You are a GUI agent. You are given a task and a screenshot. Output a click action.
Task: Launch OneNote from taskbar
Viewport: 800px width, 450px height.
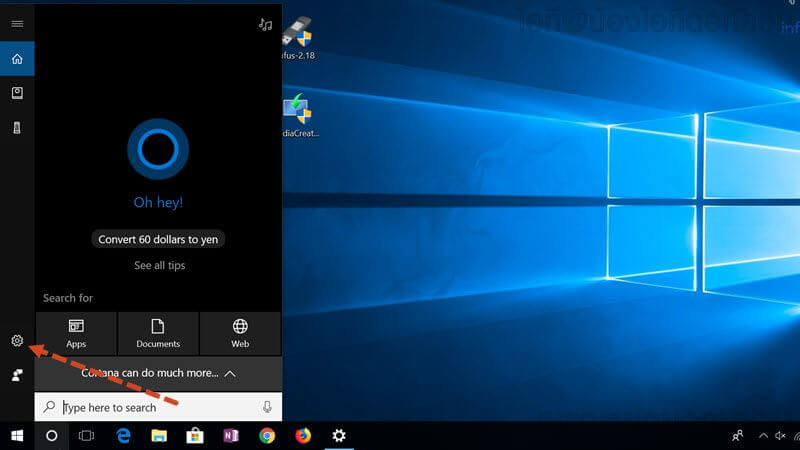click(x=231, y=436)
